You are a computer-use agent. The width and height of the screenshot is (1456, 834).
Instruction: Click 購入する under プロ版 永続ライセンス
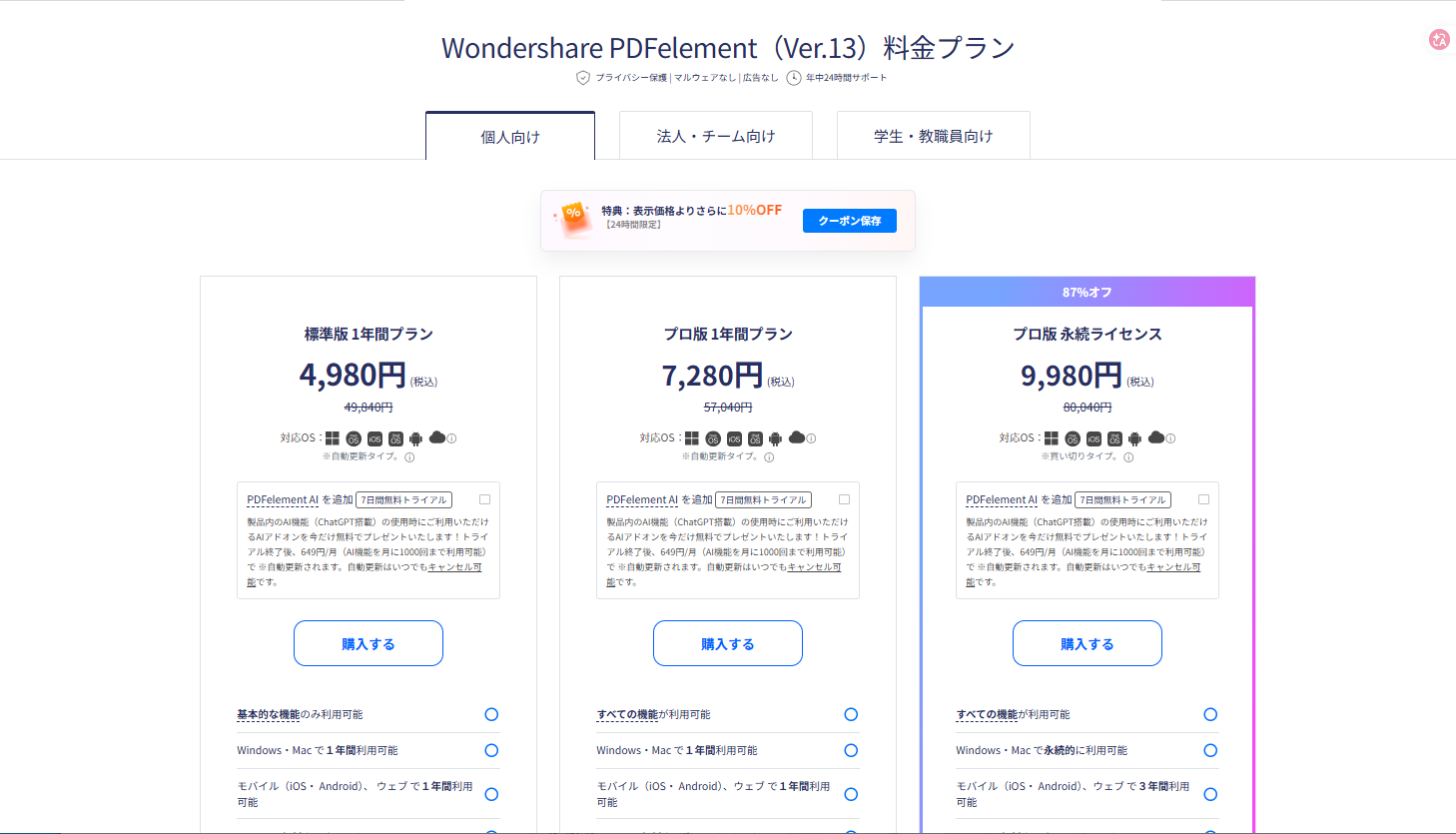tap(1088, 643)
